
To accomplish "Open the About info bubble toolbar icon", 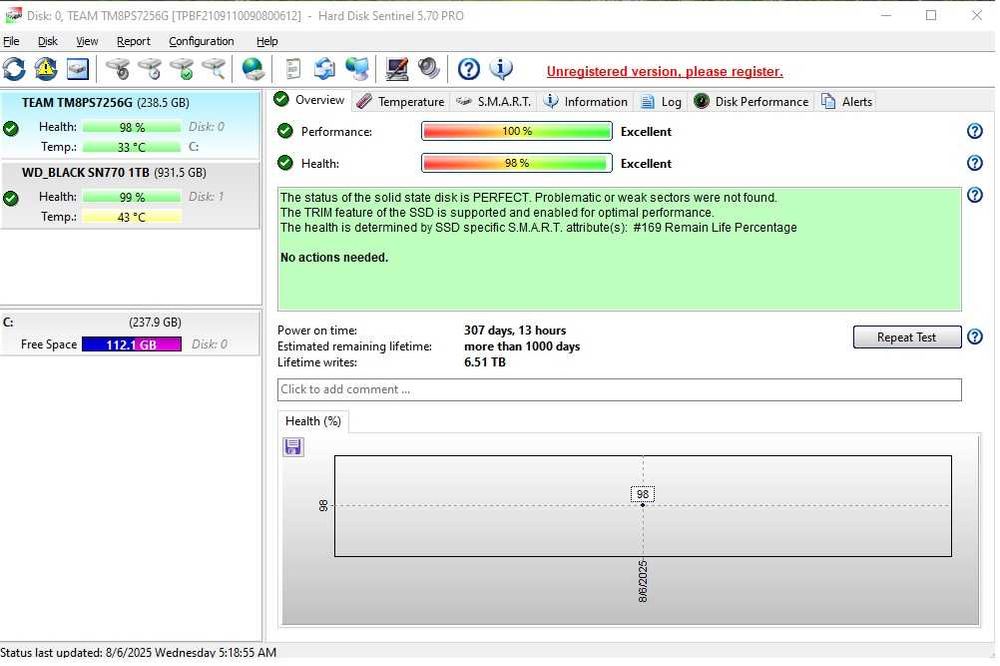I will 501,69.
